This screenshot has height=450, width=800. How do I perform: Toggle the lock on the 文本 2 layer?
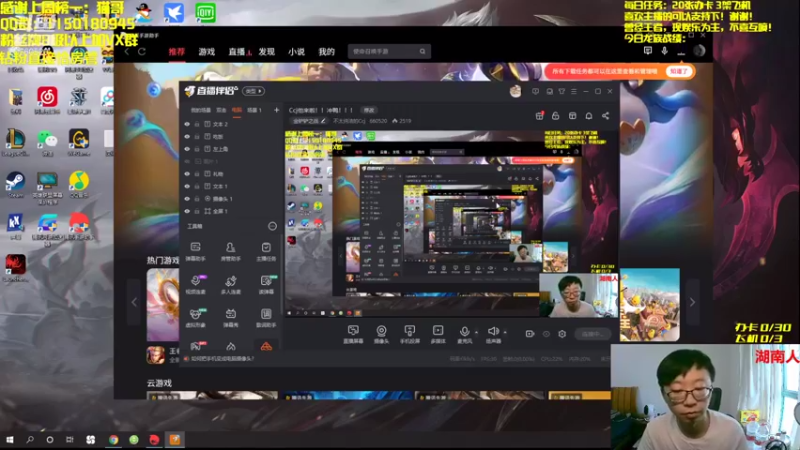(197, 124)
